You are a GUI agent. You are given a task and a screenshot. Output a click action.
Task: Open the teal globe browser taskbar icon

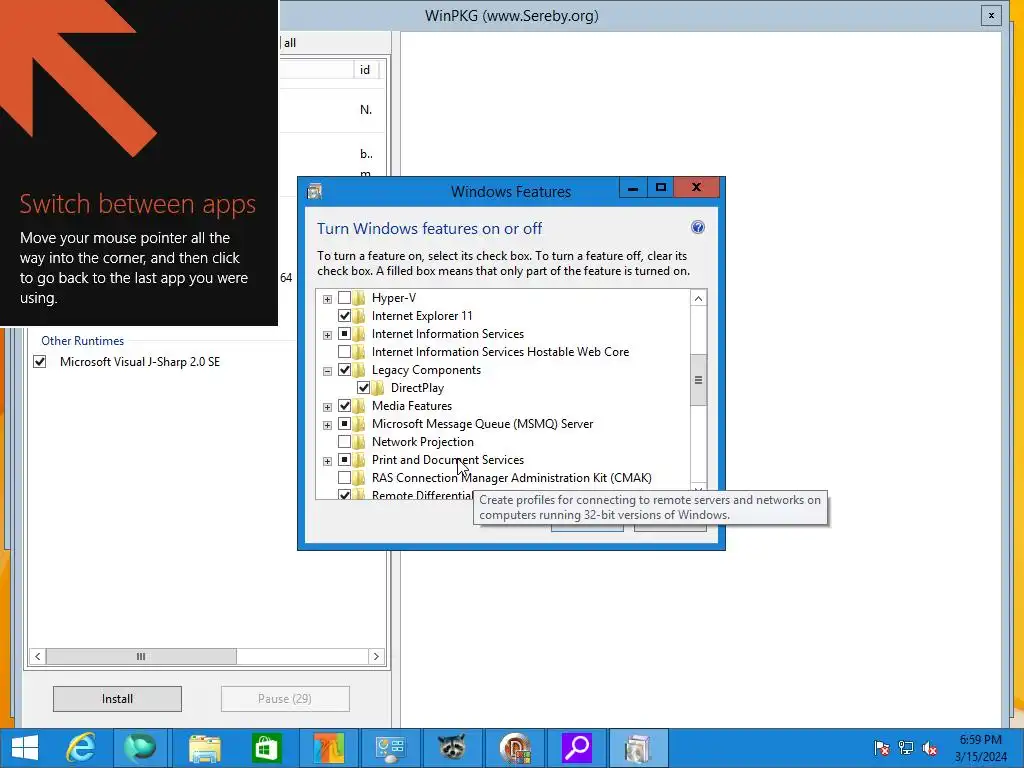(140, 748)
